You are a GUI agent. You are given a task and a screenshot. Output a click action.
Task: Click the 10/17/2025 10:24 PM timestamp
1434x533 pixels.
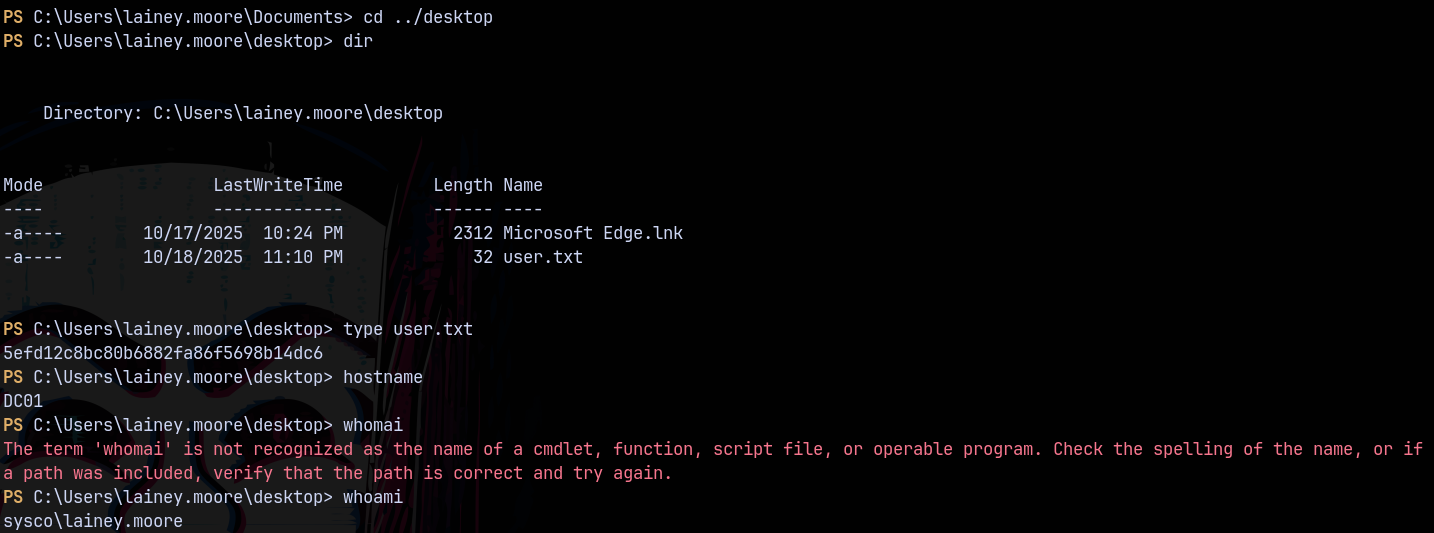pyautogui.click(x=242, y=233)
